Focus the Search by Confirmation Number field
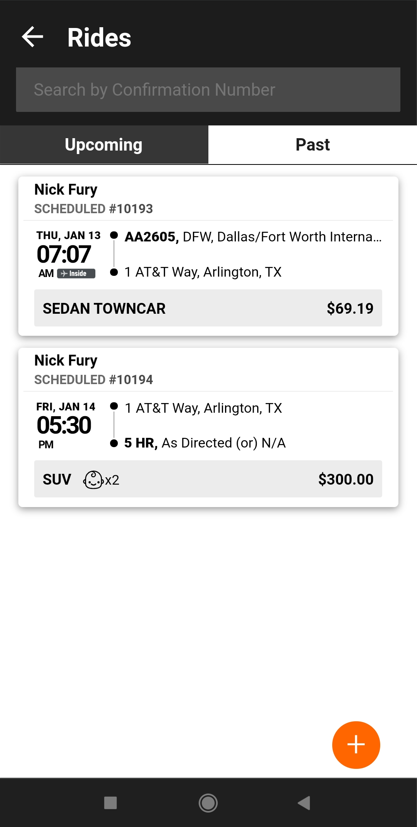Viewport: 417px width, 827px height. click(208, 90)
